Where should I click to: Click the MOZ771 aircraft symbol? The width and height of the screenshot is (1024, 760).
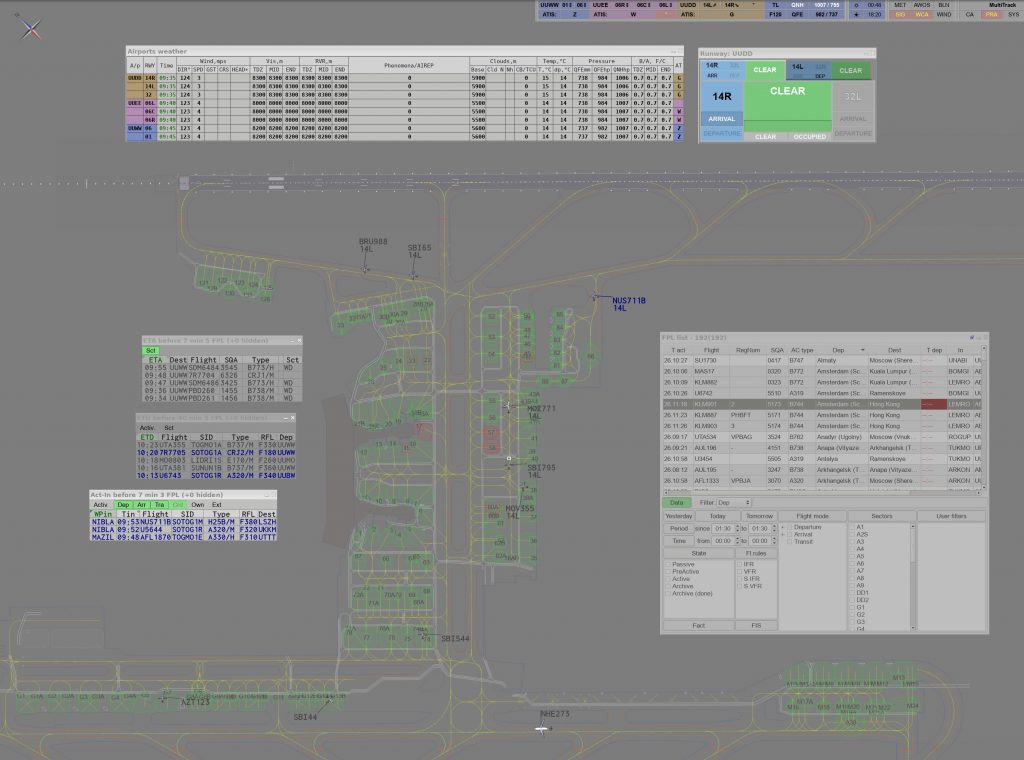pyautogui.click(x=508, y=406)
